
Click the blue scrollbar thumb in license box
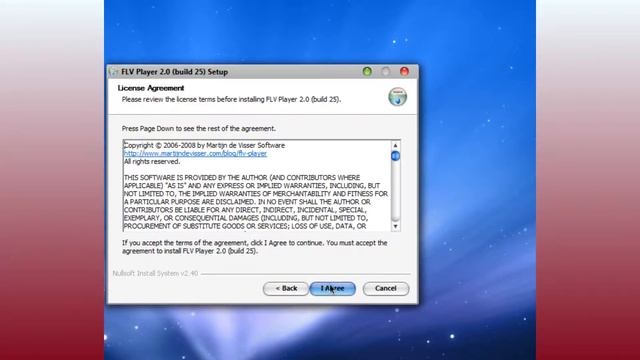coord(395,156)
